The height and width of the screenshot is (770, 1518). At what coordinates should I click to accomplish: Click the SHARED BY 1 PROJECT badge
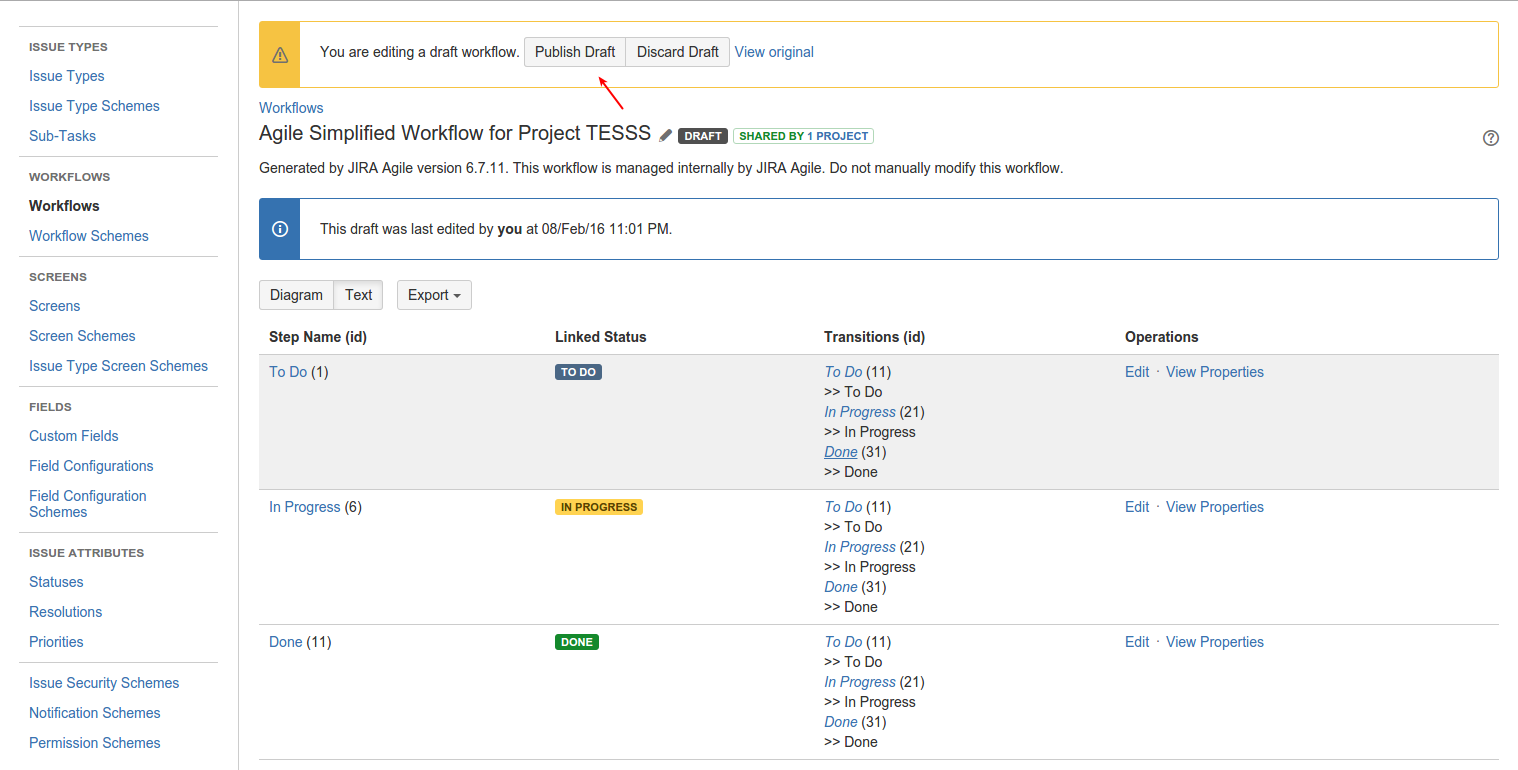click(804, 136)
